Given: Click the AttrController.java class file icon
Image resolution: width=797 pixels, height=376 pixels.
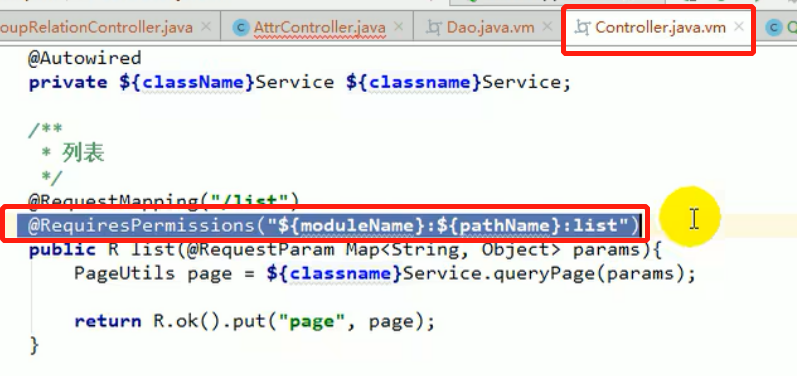Looking at the screenshot, I should click(x=240, y=27).
